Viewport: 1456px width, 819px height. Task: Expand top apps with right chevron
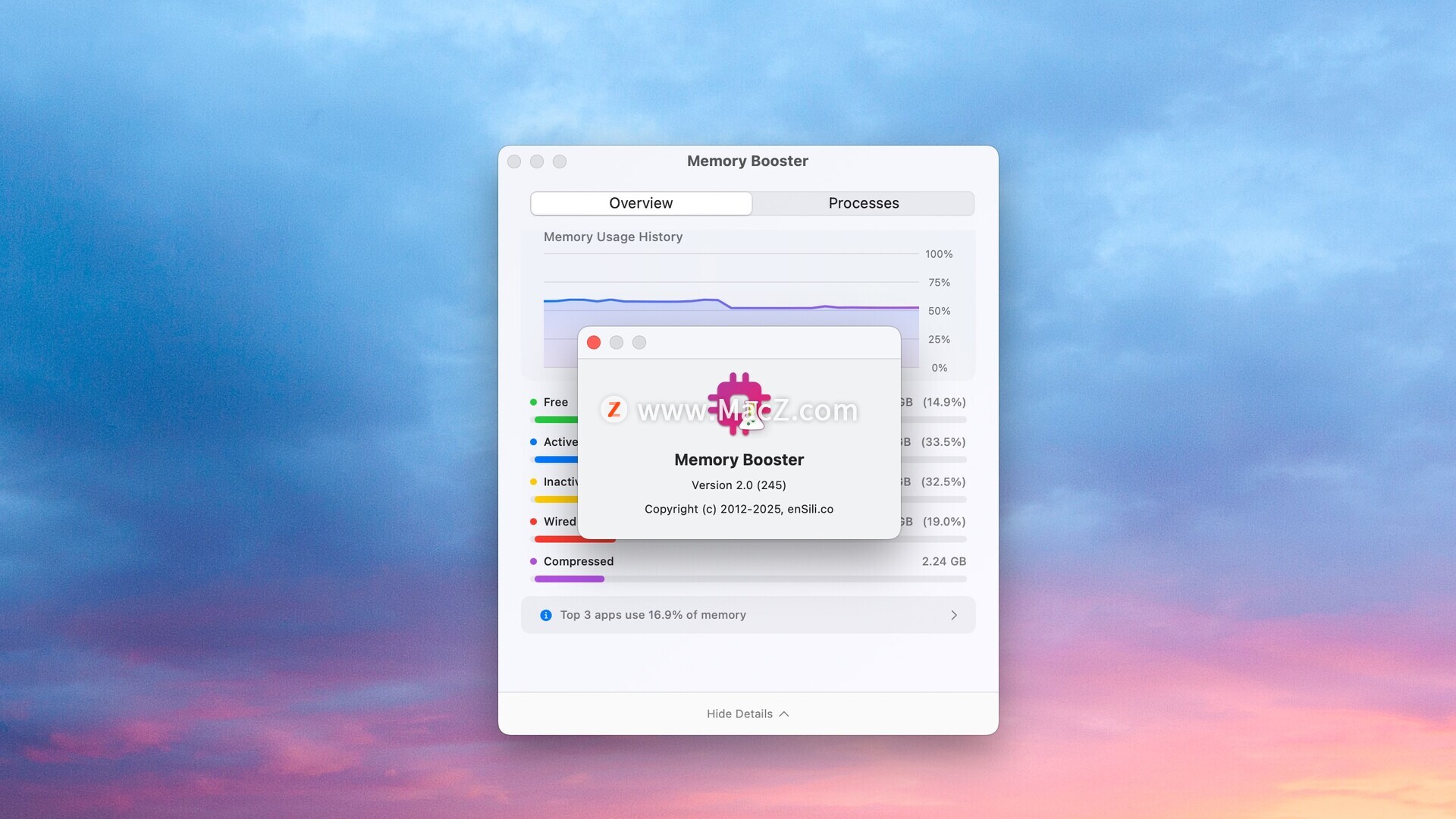[954, 615]
